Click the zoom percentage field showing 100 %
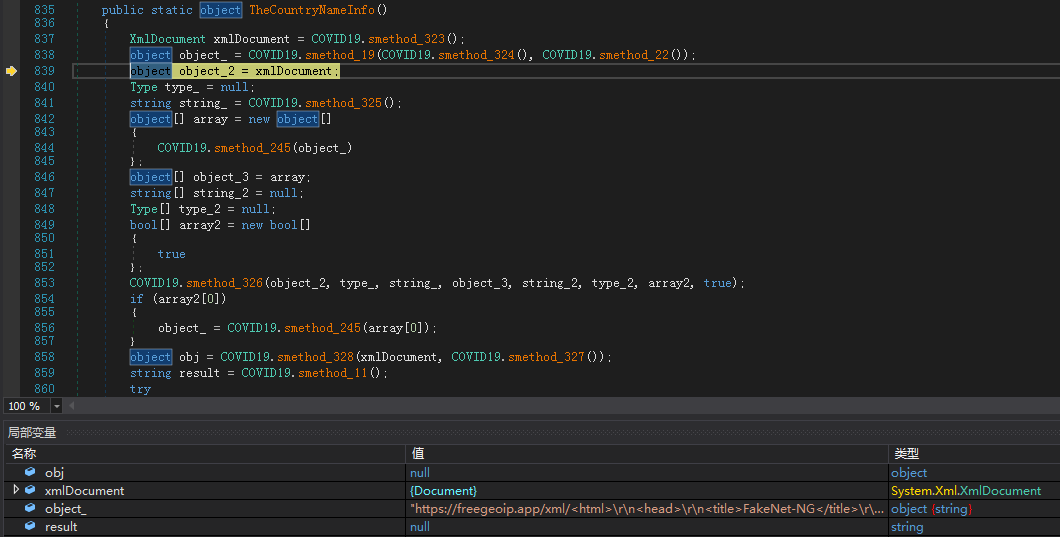This screenshot has width=1060, height=537. coord(27,406)
